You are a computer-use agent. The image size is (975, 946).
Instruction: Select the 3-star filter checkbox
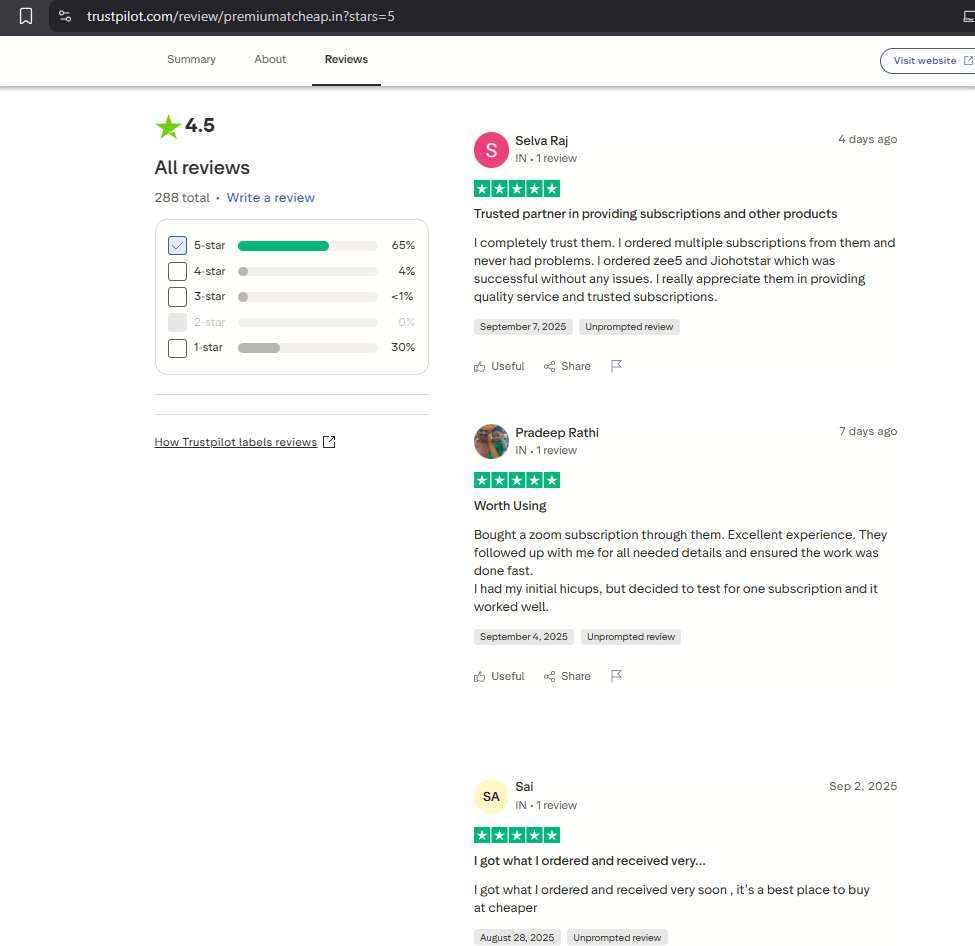177,297
